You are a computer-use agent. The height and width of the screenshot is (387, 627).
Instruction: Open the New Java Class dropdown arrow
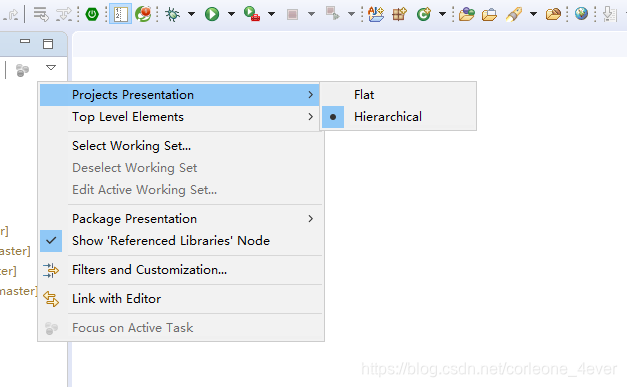442,14
